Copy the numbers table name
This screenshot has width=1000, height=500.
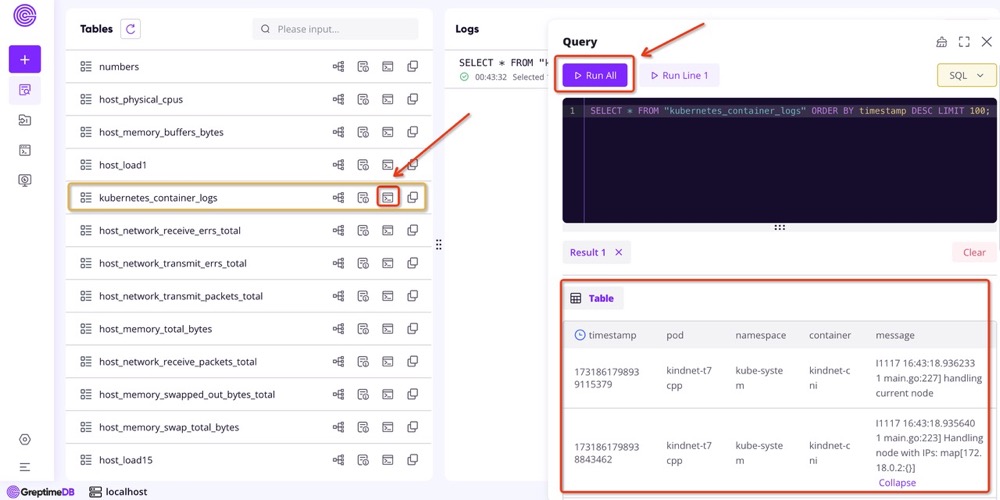coord(412,67)
